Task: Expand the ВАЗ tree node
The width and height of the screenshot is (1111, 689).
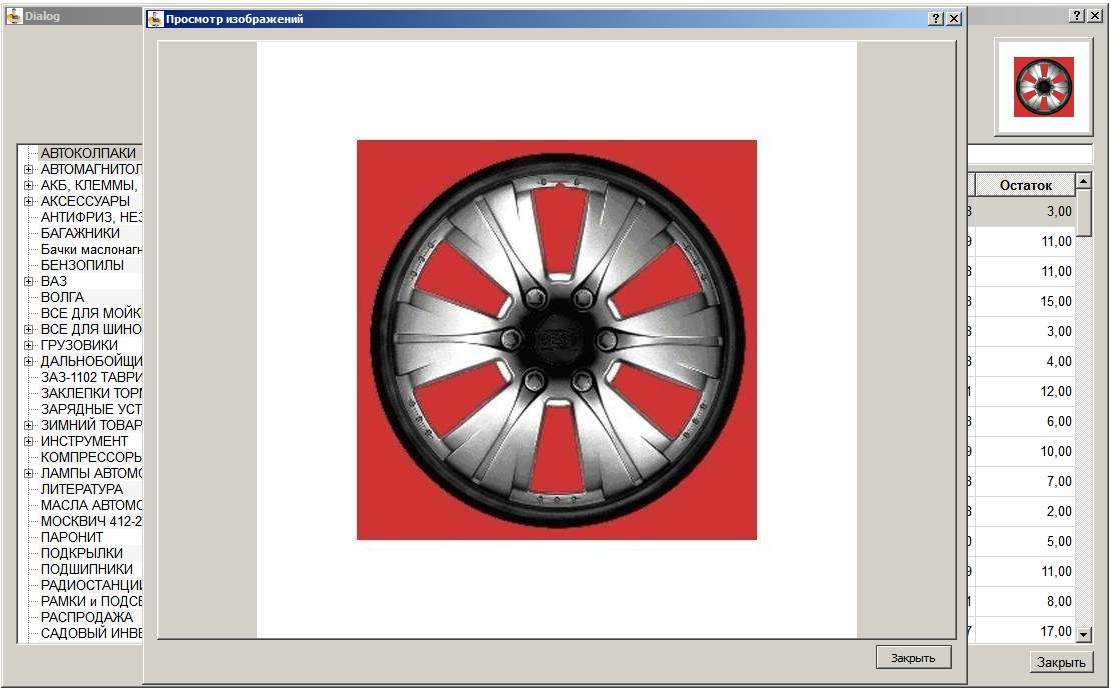Action: [28, 281]
